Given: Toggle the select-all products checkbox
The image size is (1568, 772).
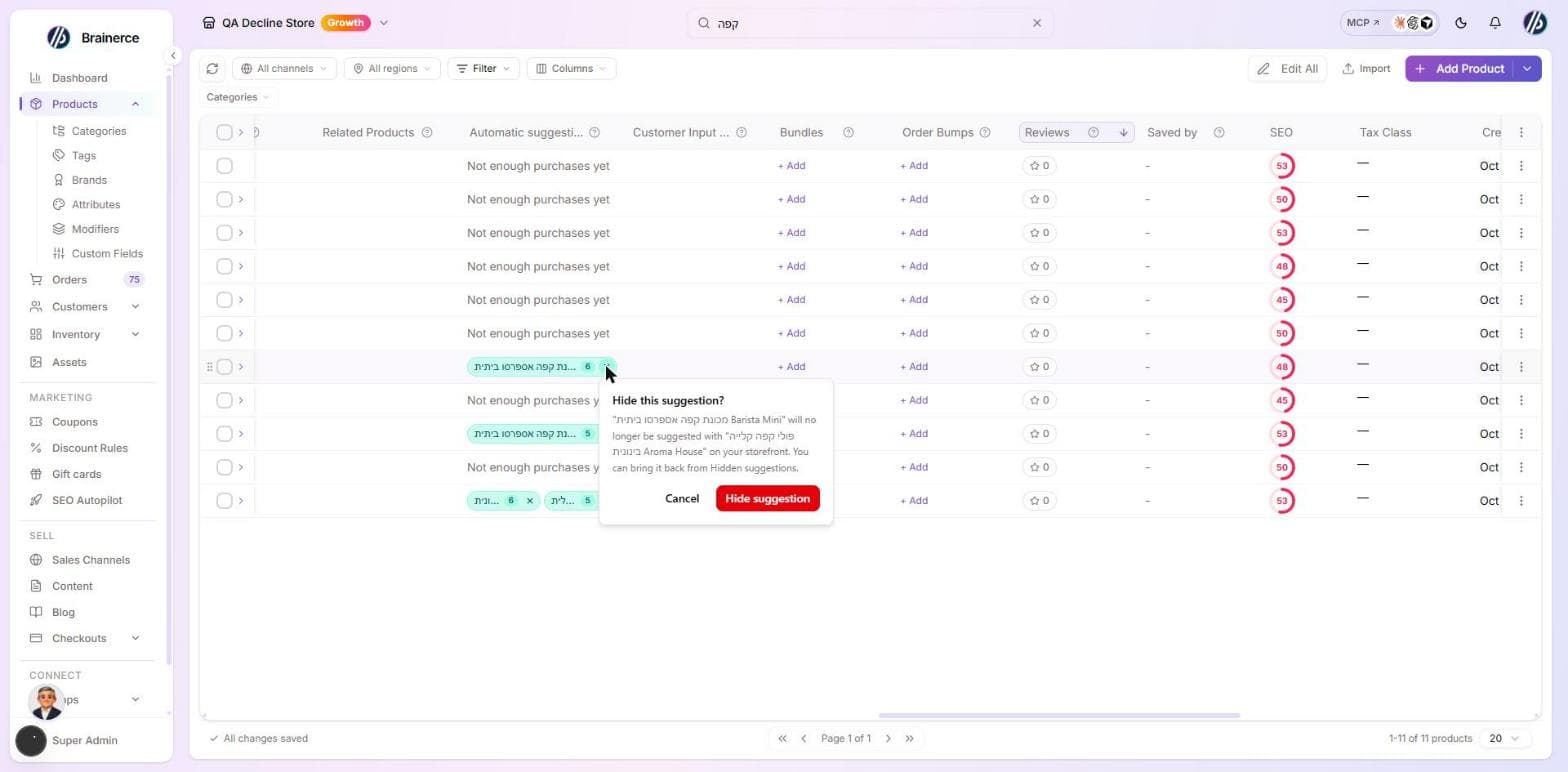Looking at the screenshot, I should tap(224, 133).
